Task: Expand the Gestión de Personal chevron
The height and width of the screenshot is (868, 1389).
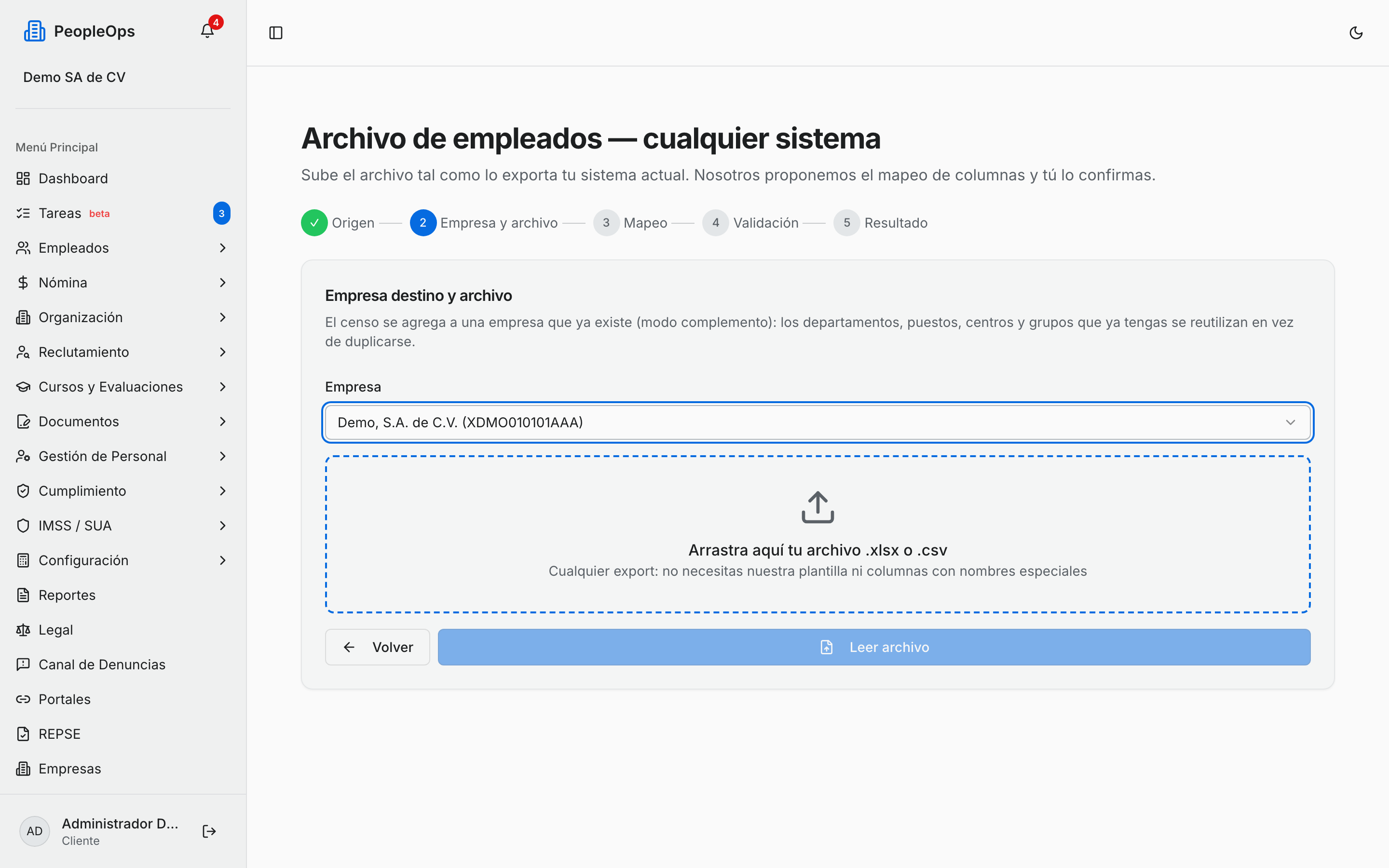Action: pos(223,456)
